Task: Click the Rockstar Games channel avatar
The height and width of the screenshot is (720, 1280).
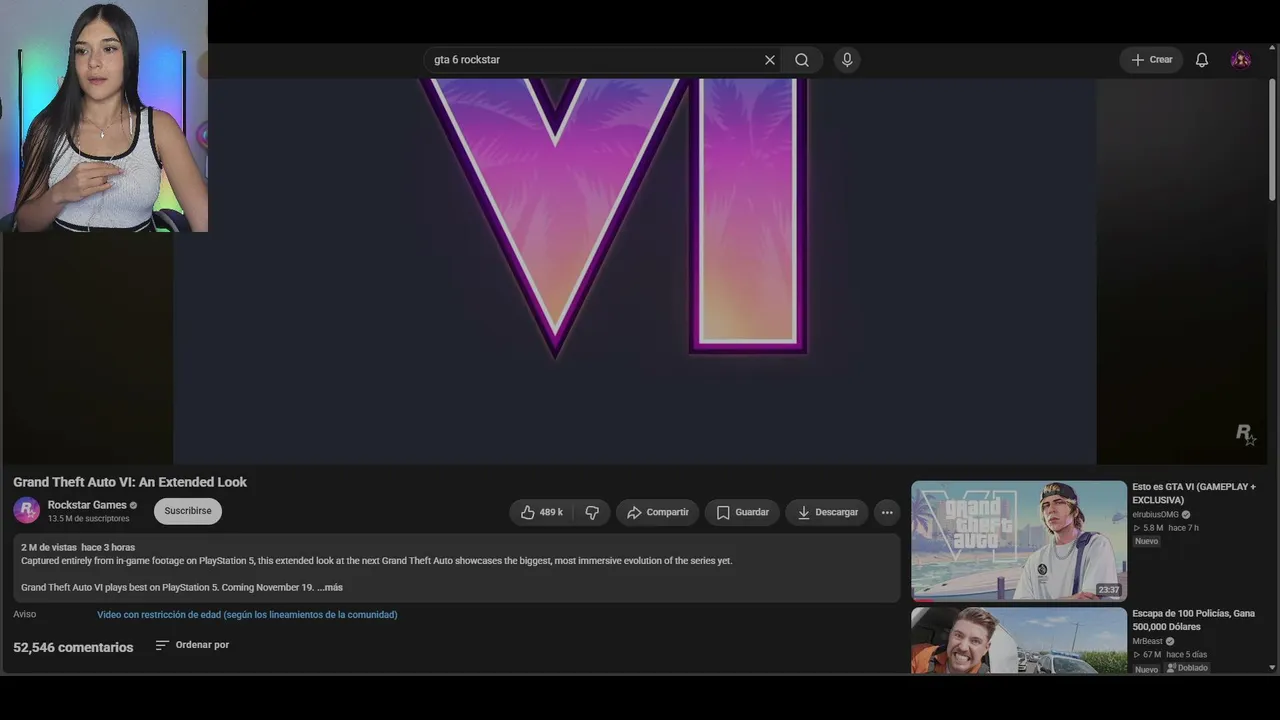Action: click(27, 510)
